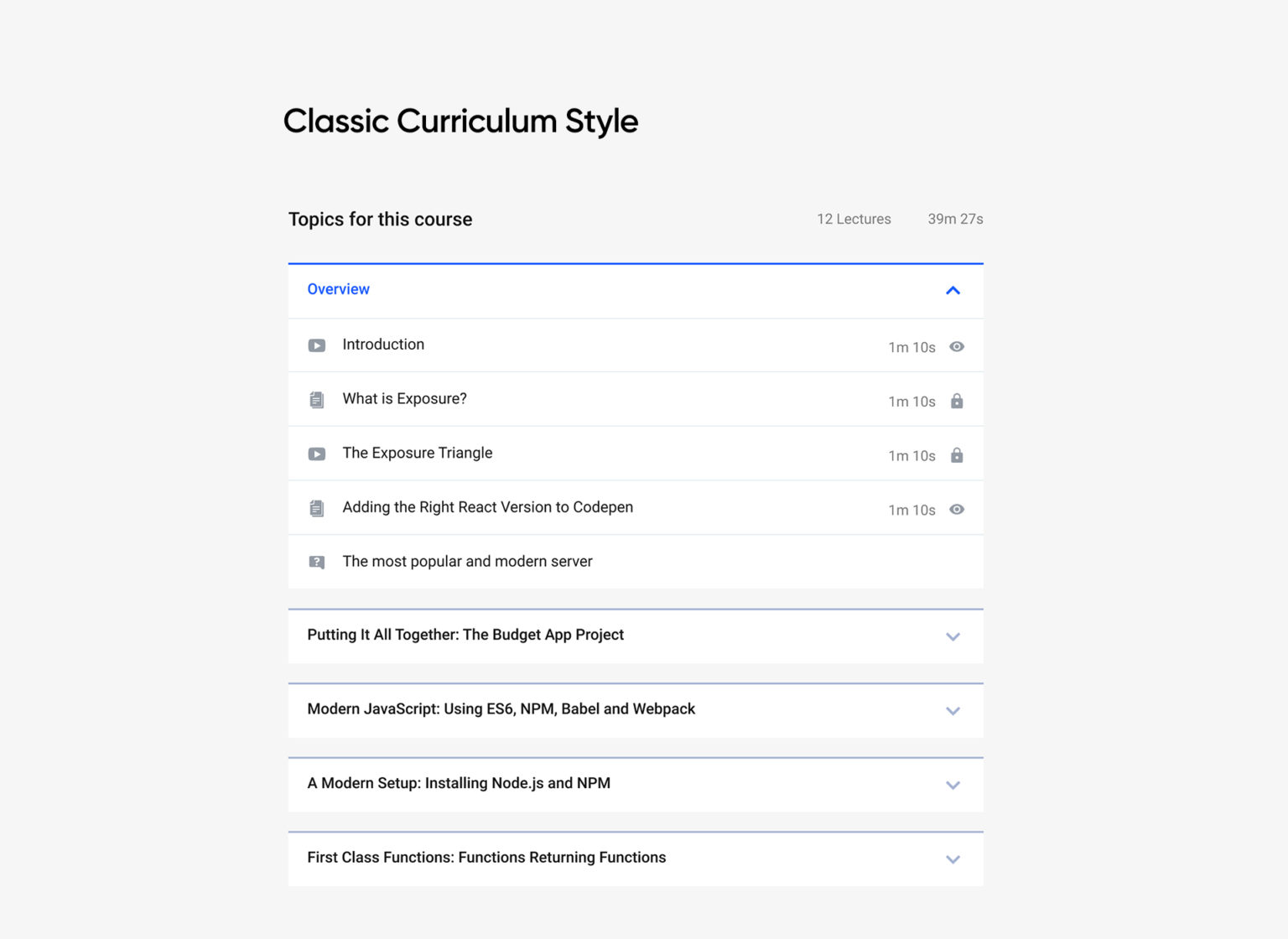Expand the Modern JavaScript ES6 section
The width and height of the screenshot is (1288, 939).
click(x=953, y=710)
